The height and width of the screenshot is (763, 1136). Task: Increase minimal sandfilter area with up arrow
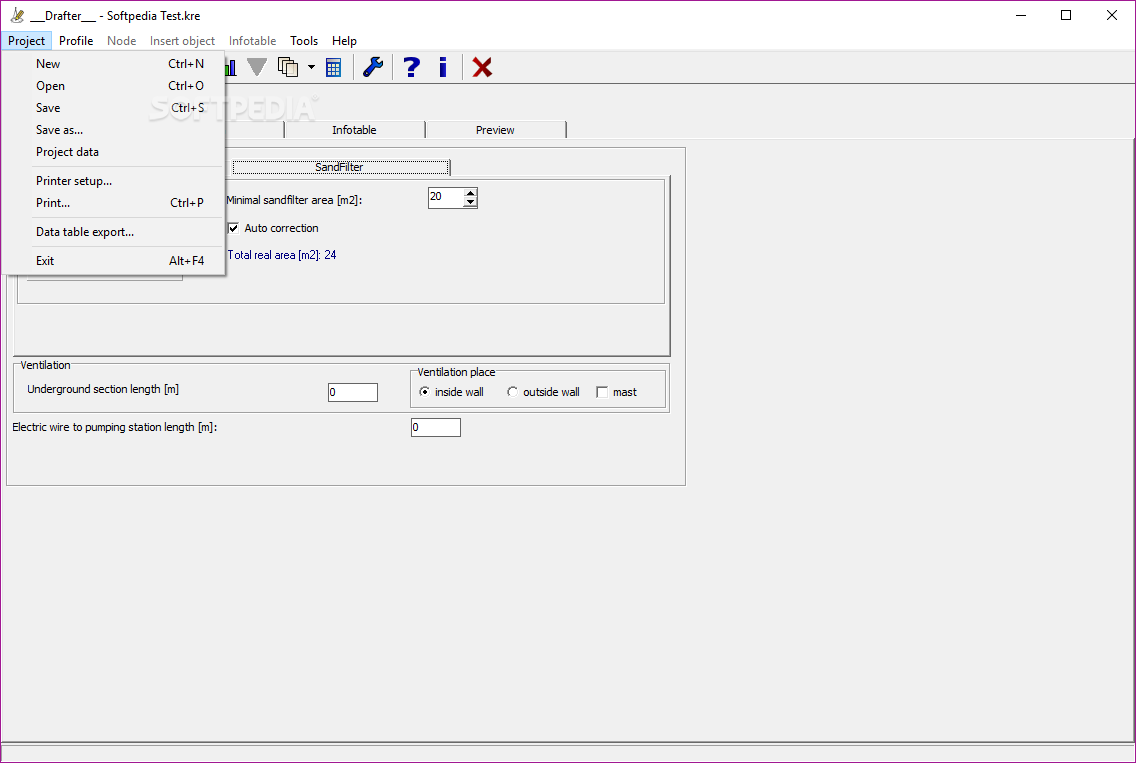tap(470, 193)
